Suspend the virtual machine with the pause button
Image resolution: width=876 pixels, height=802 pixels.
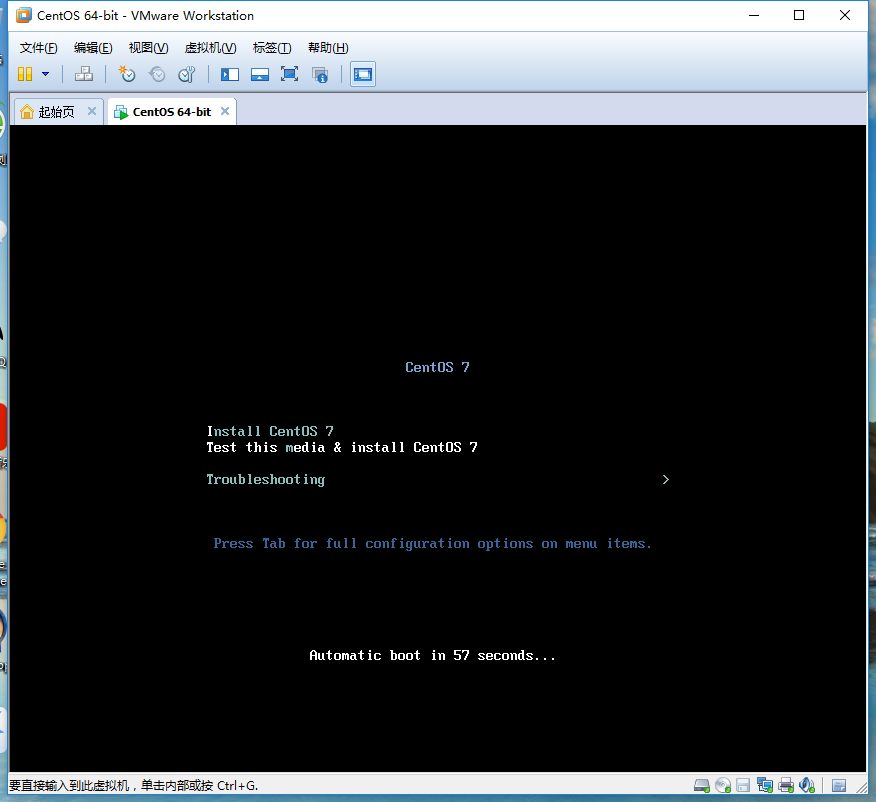coord(25,74)
